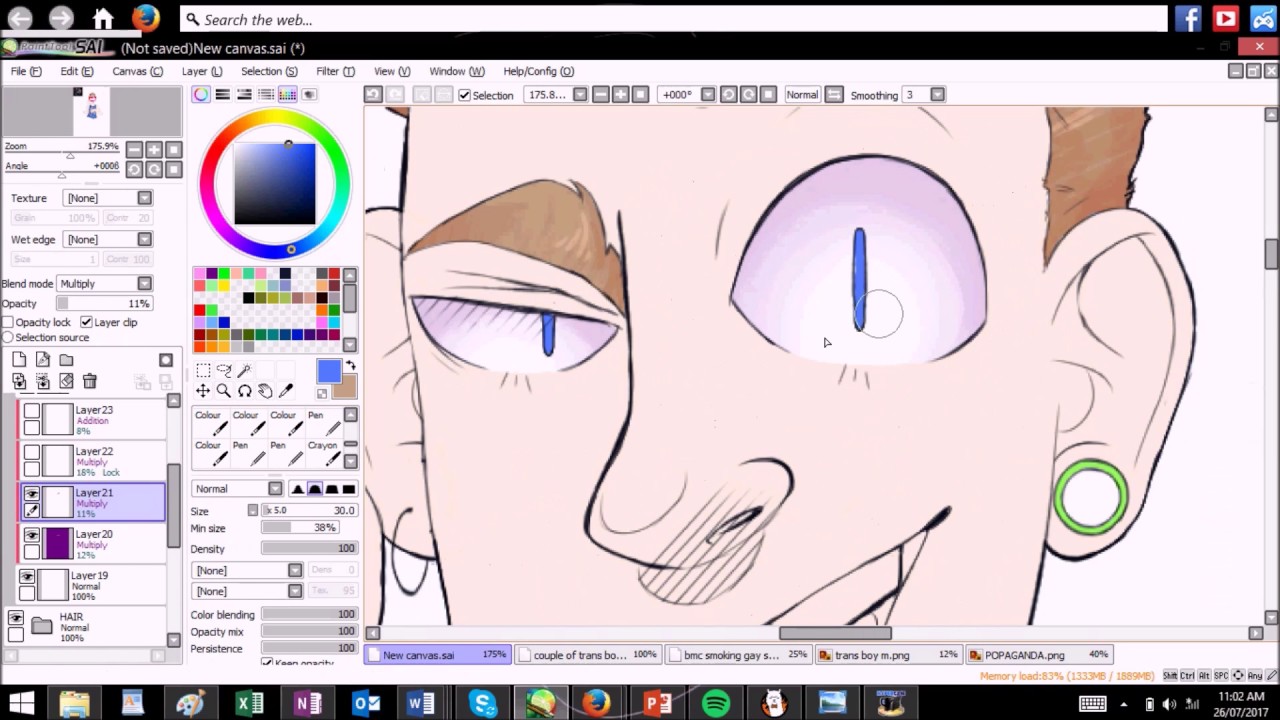Viewport: 1280px width, 720px height.
Task: Zoom out using navigator minus button
Action: tap(134, 149)
